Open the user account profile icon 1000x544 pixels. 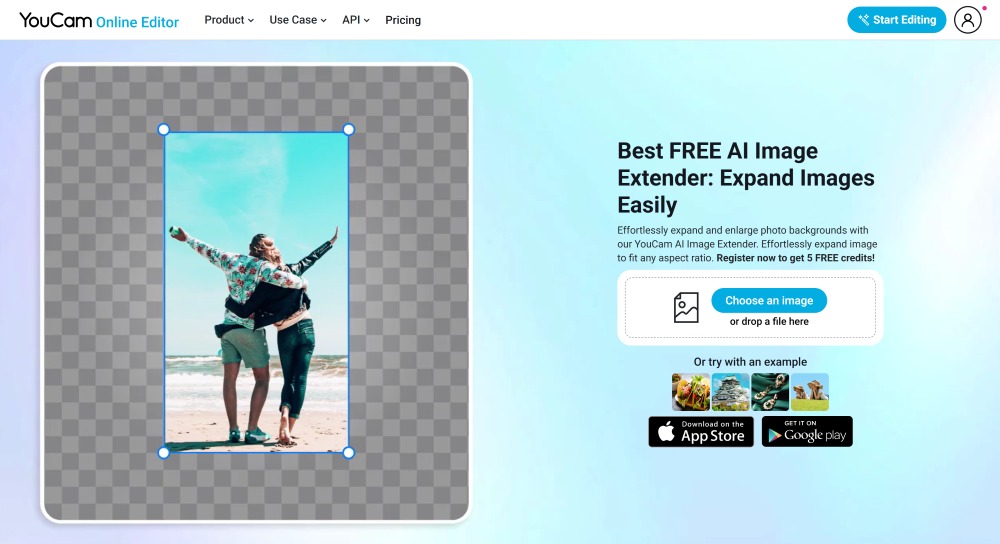coord(967,20)
